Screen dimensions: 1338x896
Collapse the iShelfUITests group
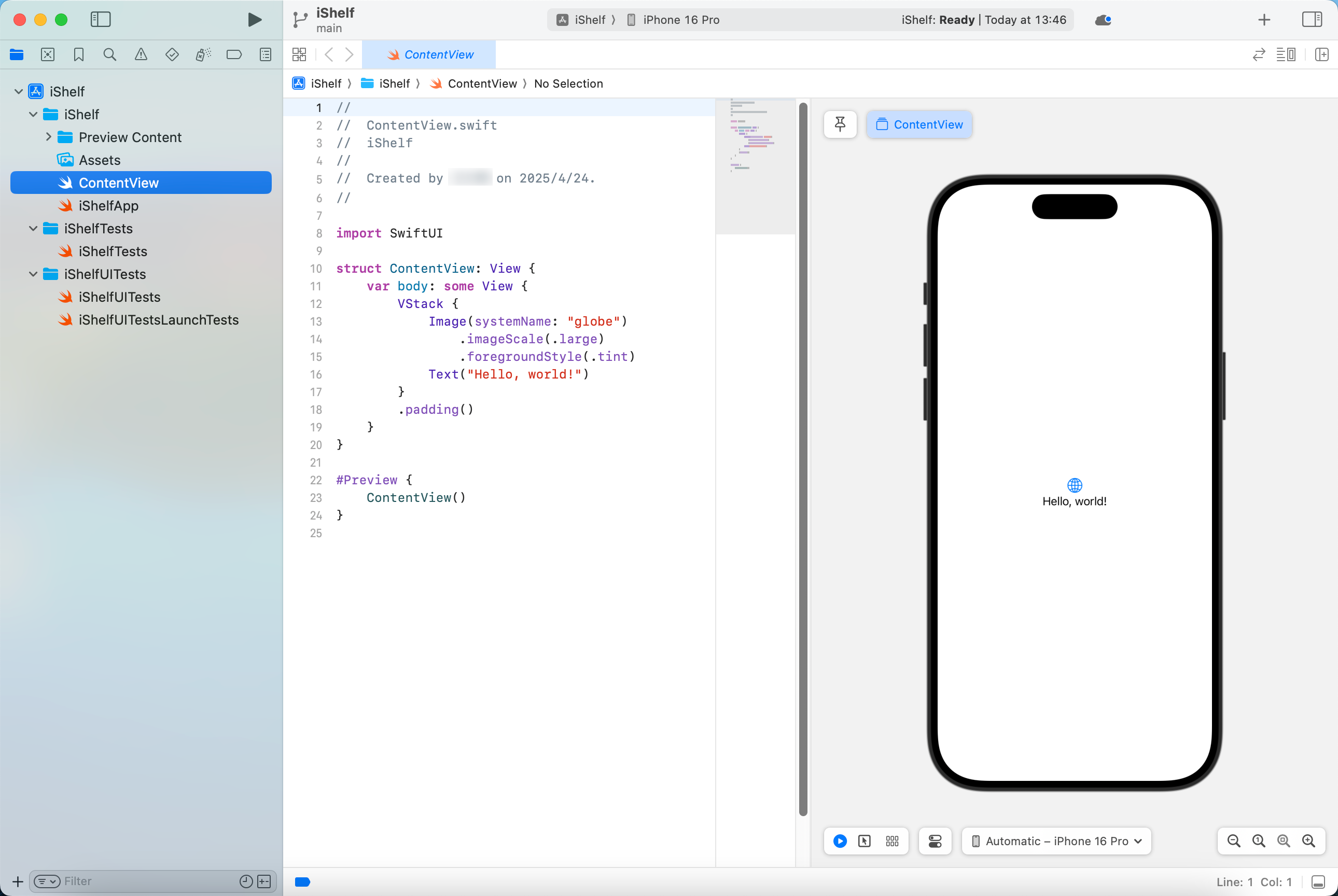(33, 274)
